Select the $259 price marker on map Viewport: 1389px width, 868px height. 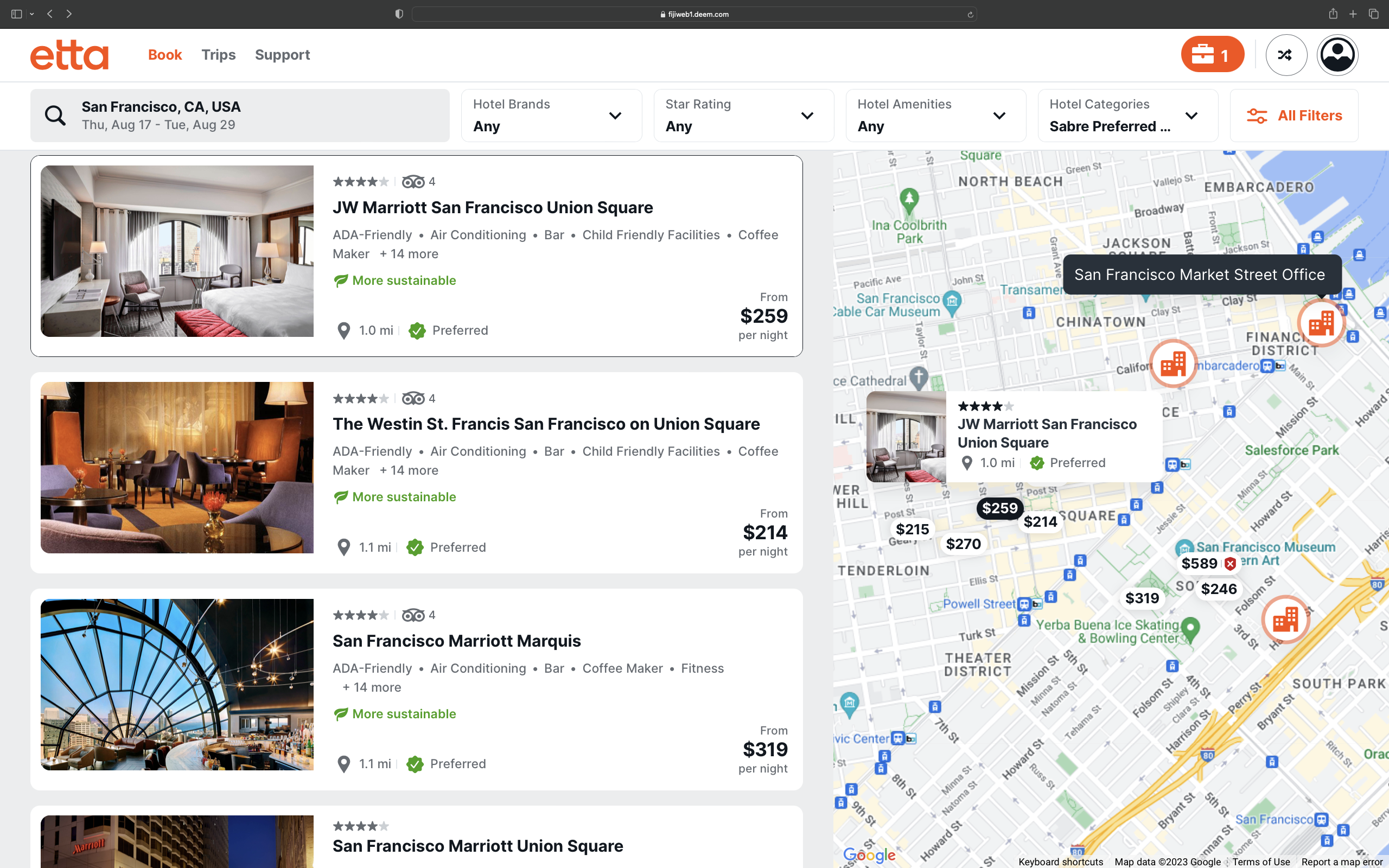999,508
